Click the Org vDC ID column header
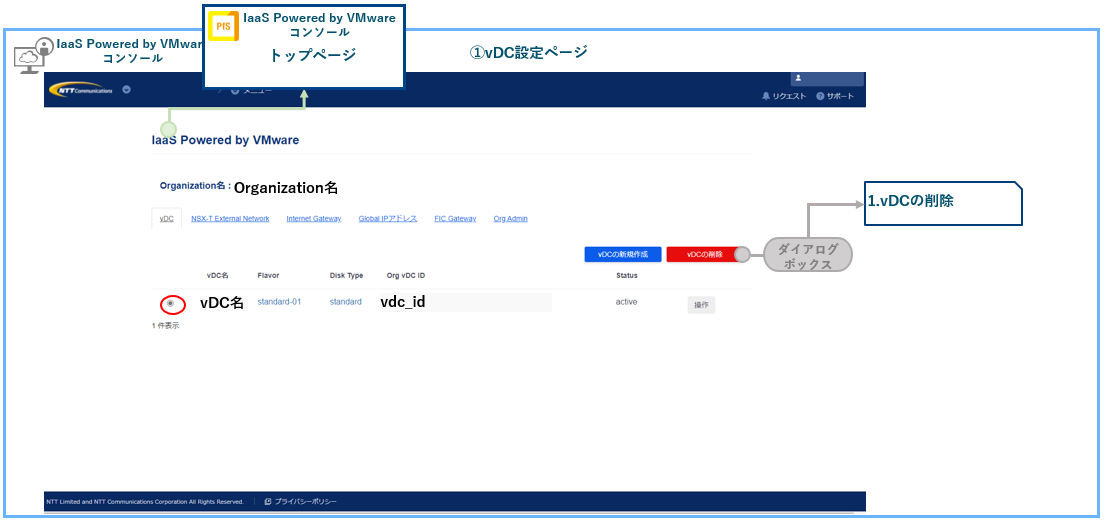 tap(406, 275)
